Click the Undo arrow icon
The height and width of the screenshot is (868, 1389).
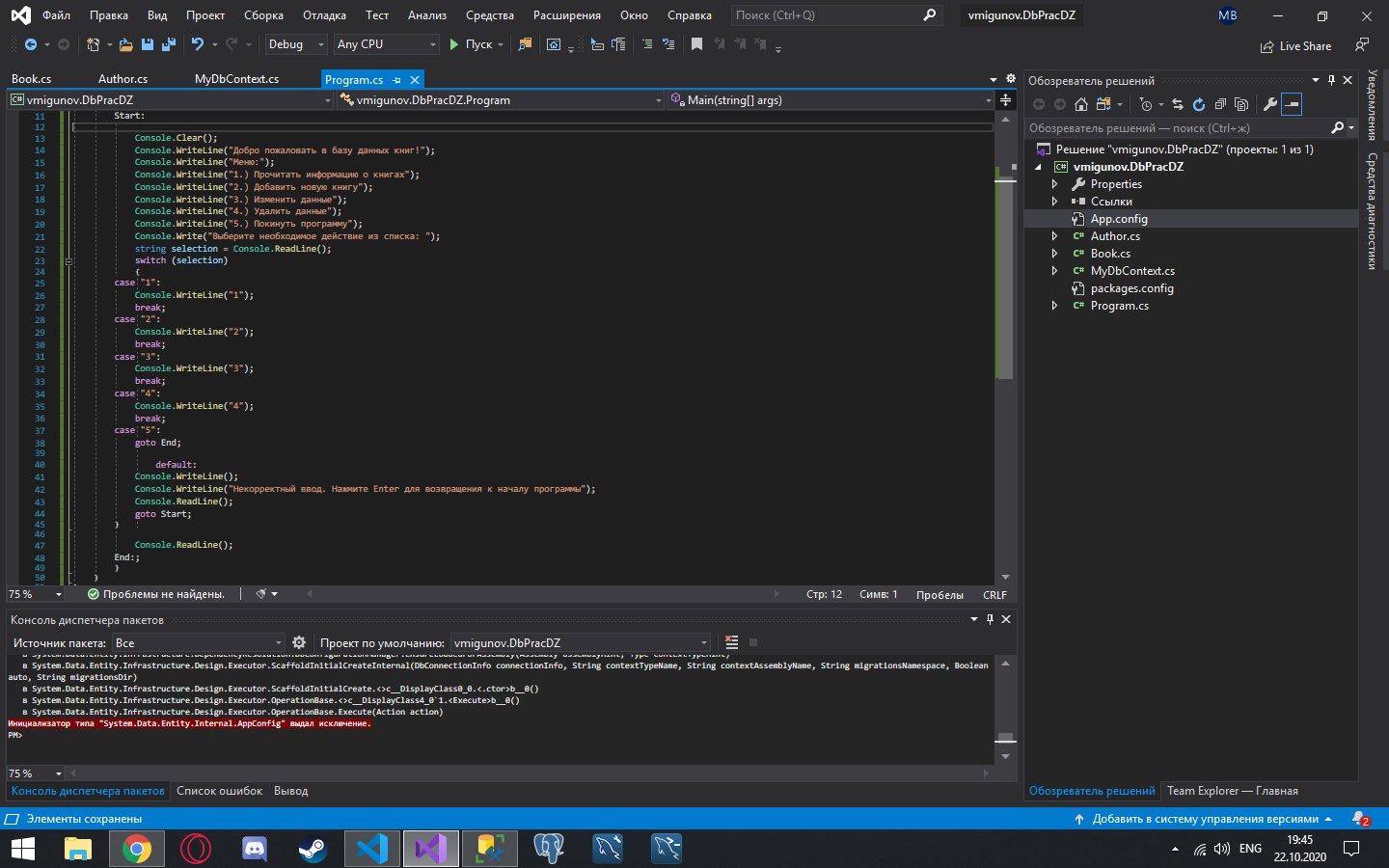click(x=198, y=44)
